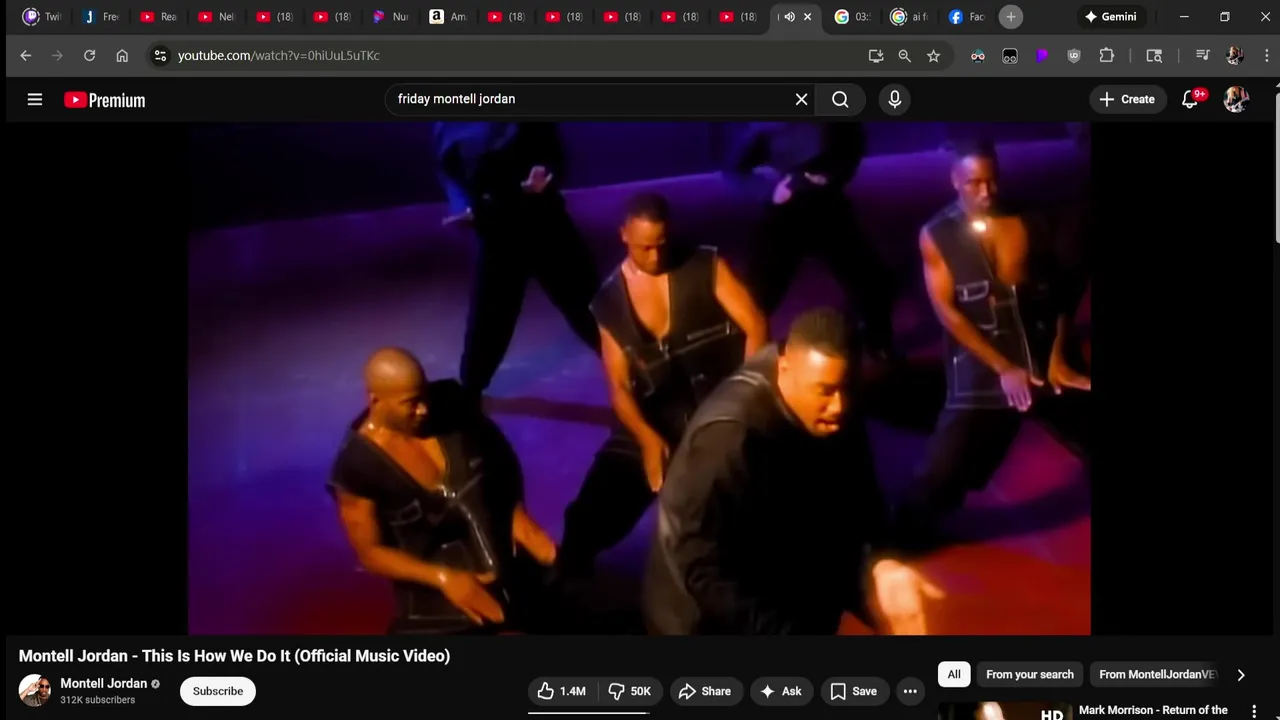Open the YouTube hamburger guide menu

(35, 99)
